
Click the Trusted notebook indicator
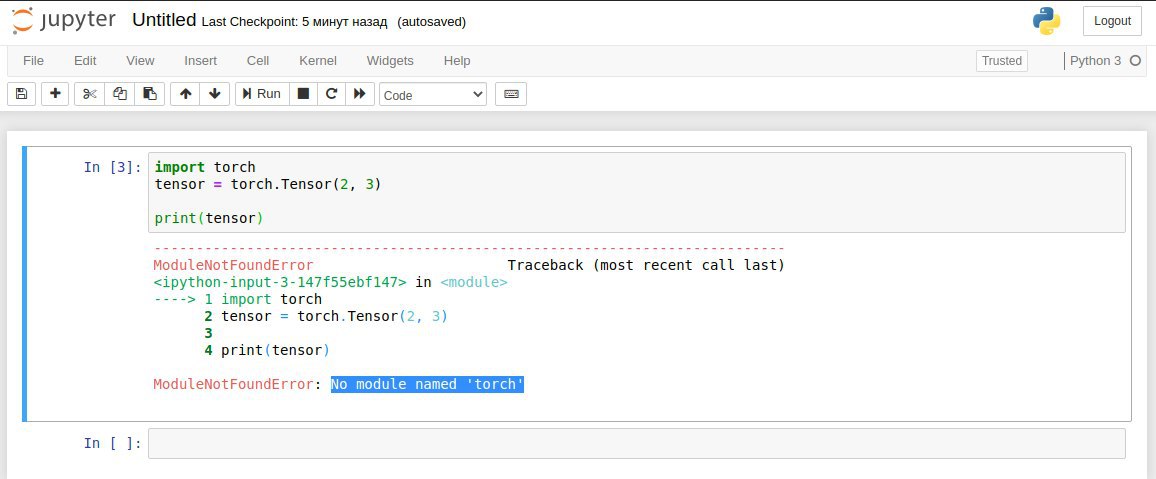(1002, 60)
